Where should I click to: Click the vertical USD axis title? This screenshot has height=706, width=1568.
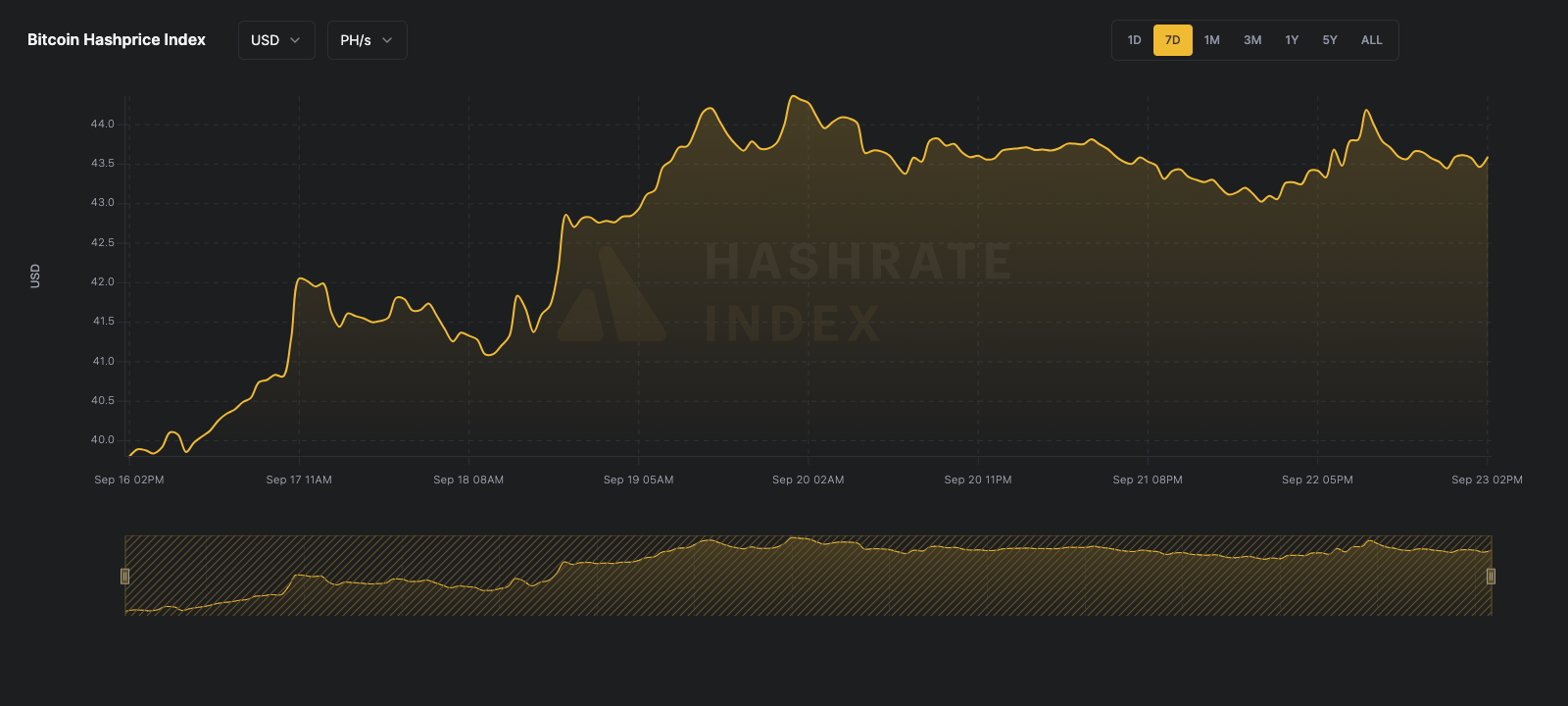click(35, 276)
